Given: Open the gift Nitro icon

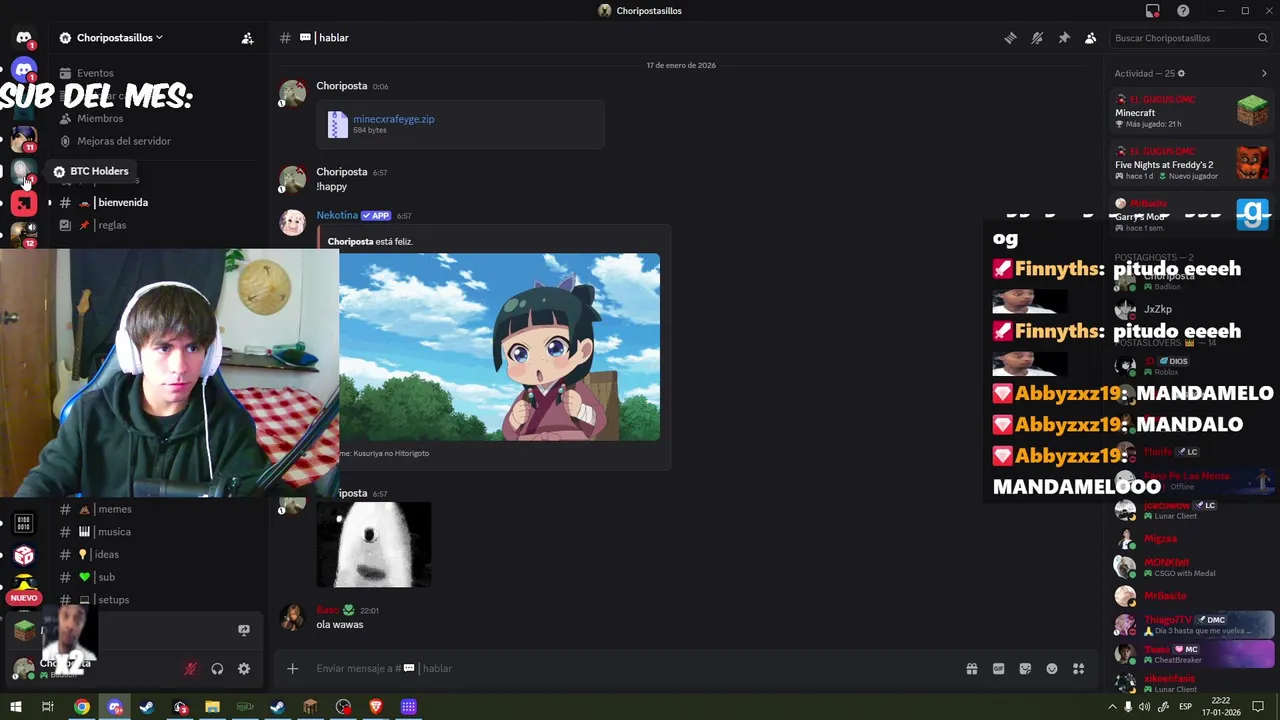Looking at the screenshot, I should [971, 669].
